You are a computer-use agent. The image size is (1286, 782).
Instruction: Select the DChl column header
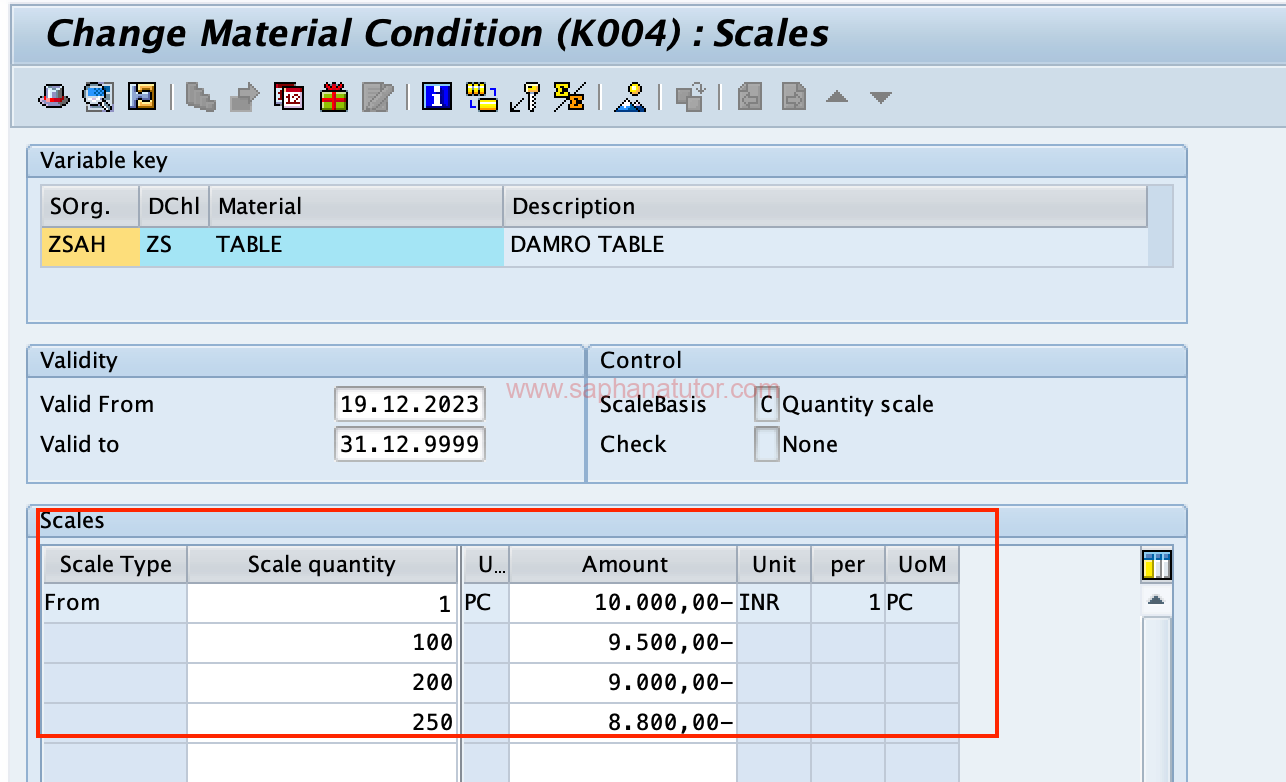click(175, 206)
